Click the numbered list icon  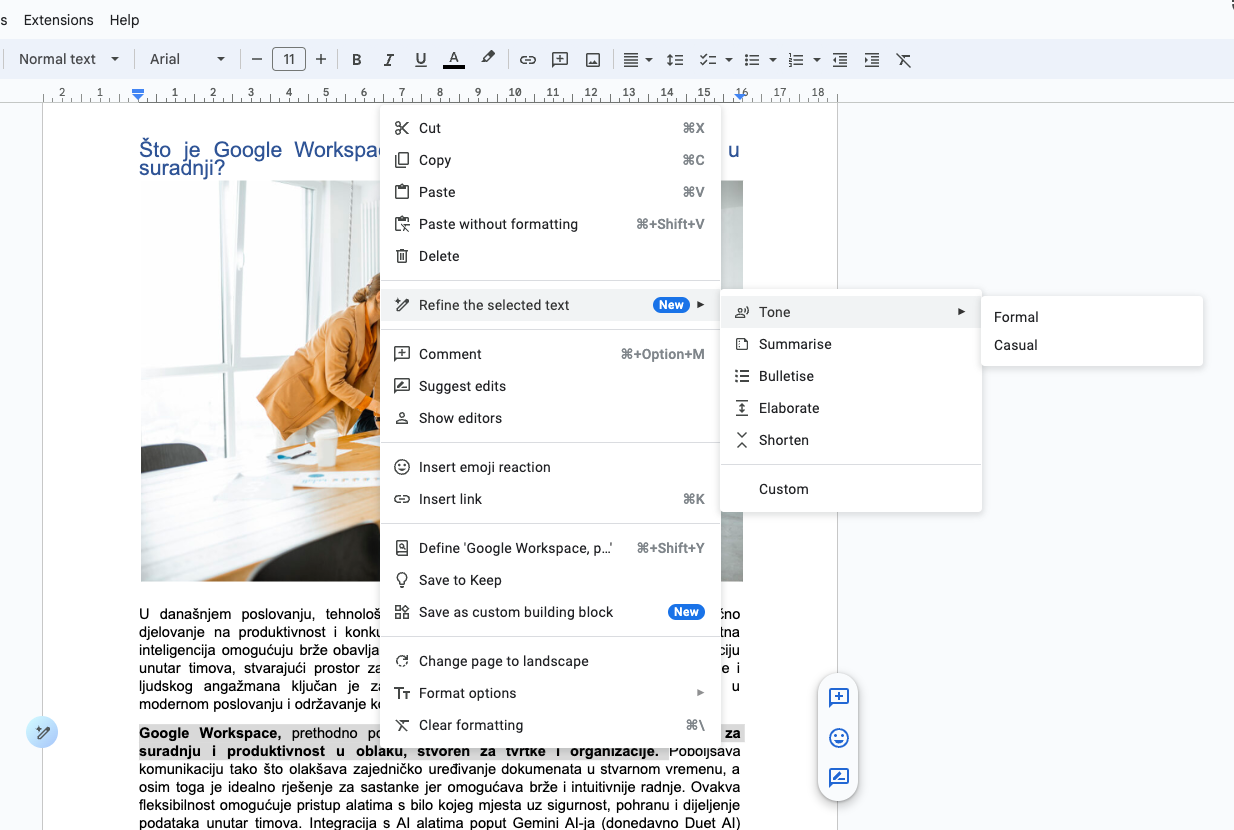pos(796,60)
